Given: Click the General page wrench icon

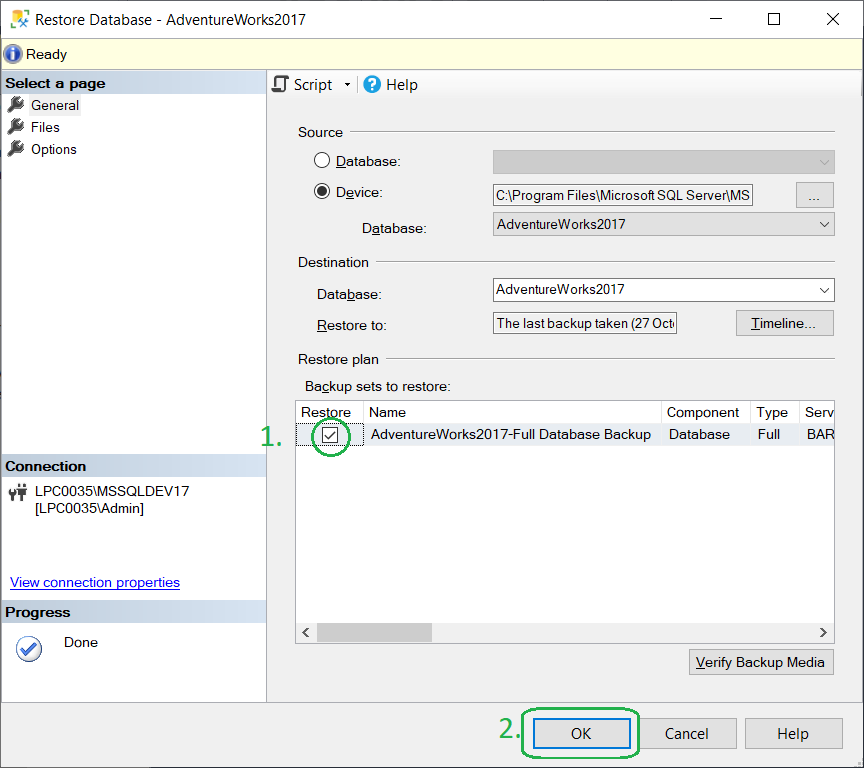Looking at the screenshot, I should (x=16, y=105).
